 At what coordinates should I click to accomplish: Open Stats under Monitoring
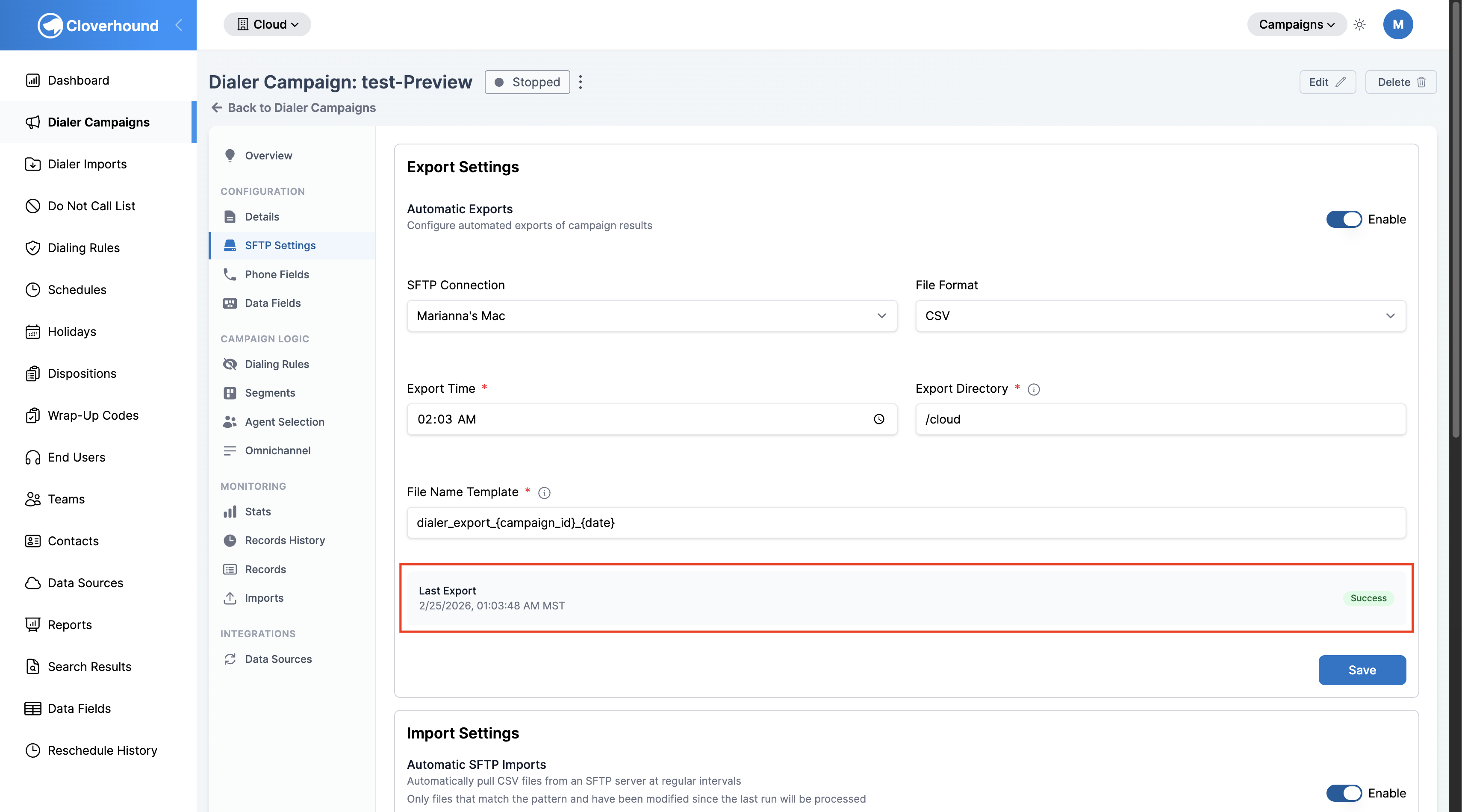coord(292,512)
